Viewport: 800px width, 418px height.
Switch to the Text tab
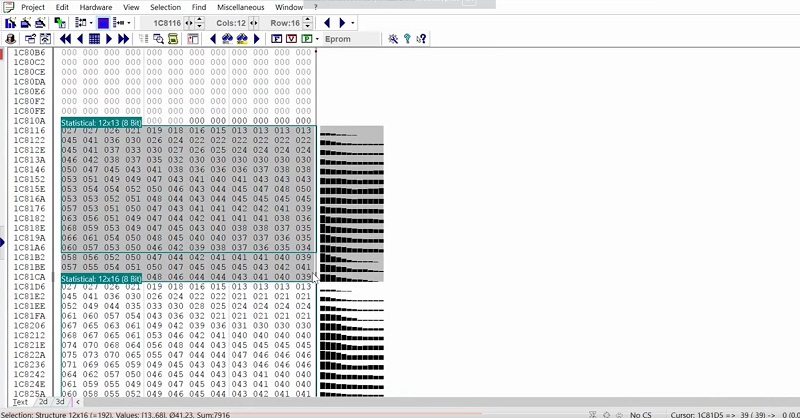pos(20,402)
